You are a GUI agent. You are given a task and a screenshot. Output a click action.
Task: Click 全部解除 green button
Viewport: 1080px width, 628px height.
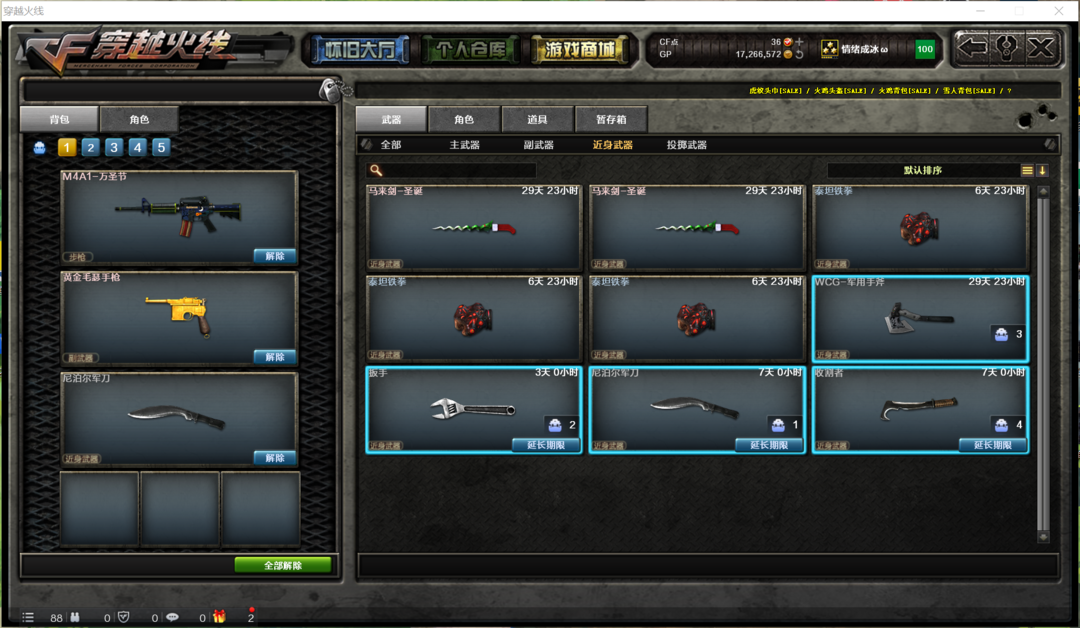click(x=283, y=565)
